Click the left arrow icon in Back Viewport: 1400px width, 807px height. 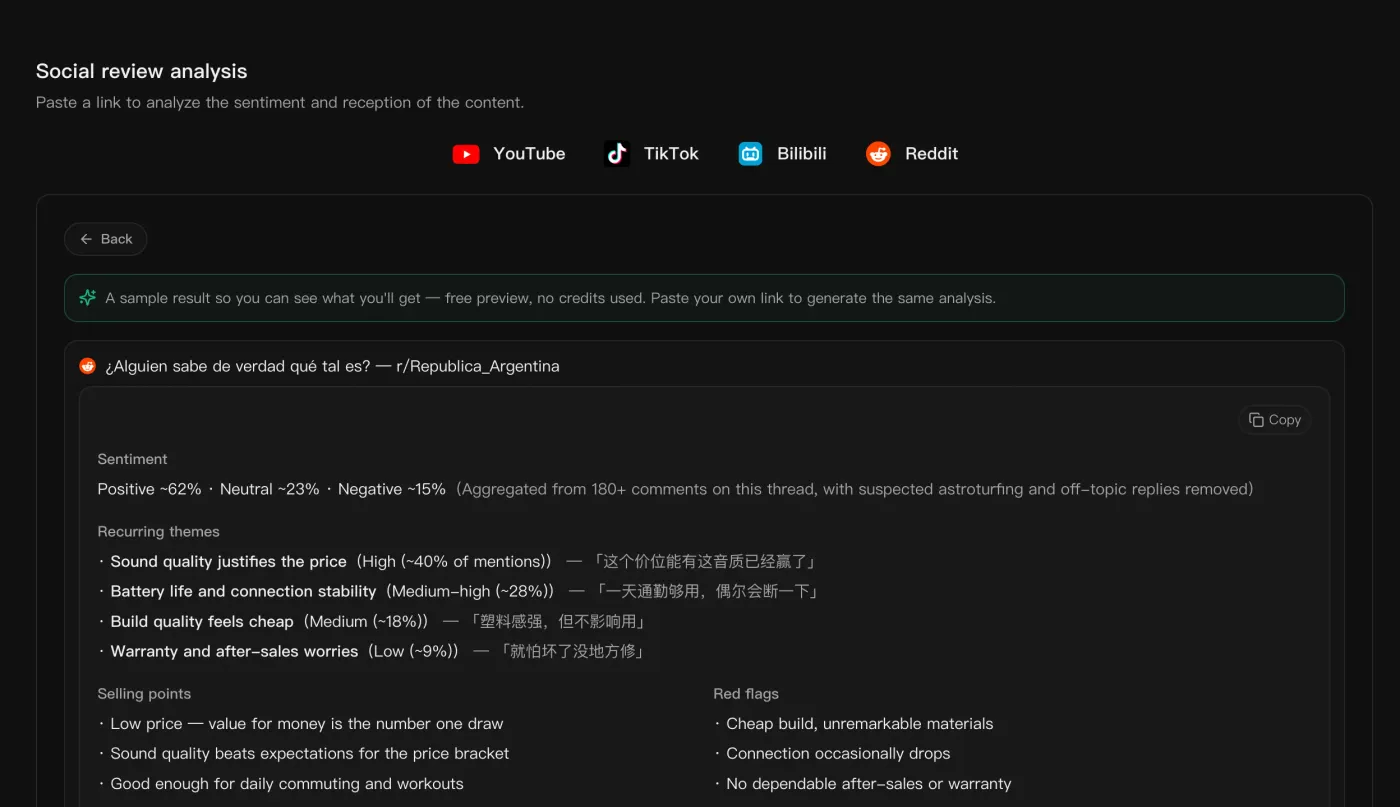pyautogui.click(x=86, y=239)
